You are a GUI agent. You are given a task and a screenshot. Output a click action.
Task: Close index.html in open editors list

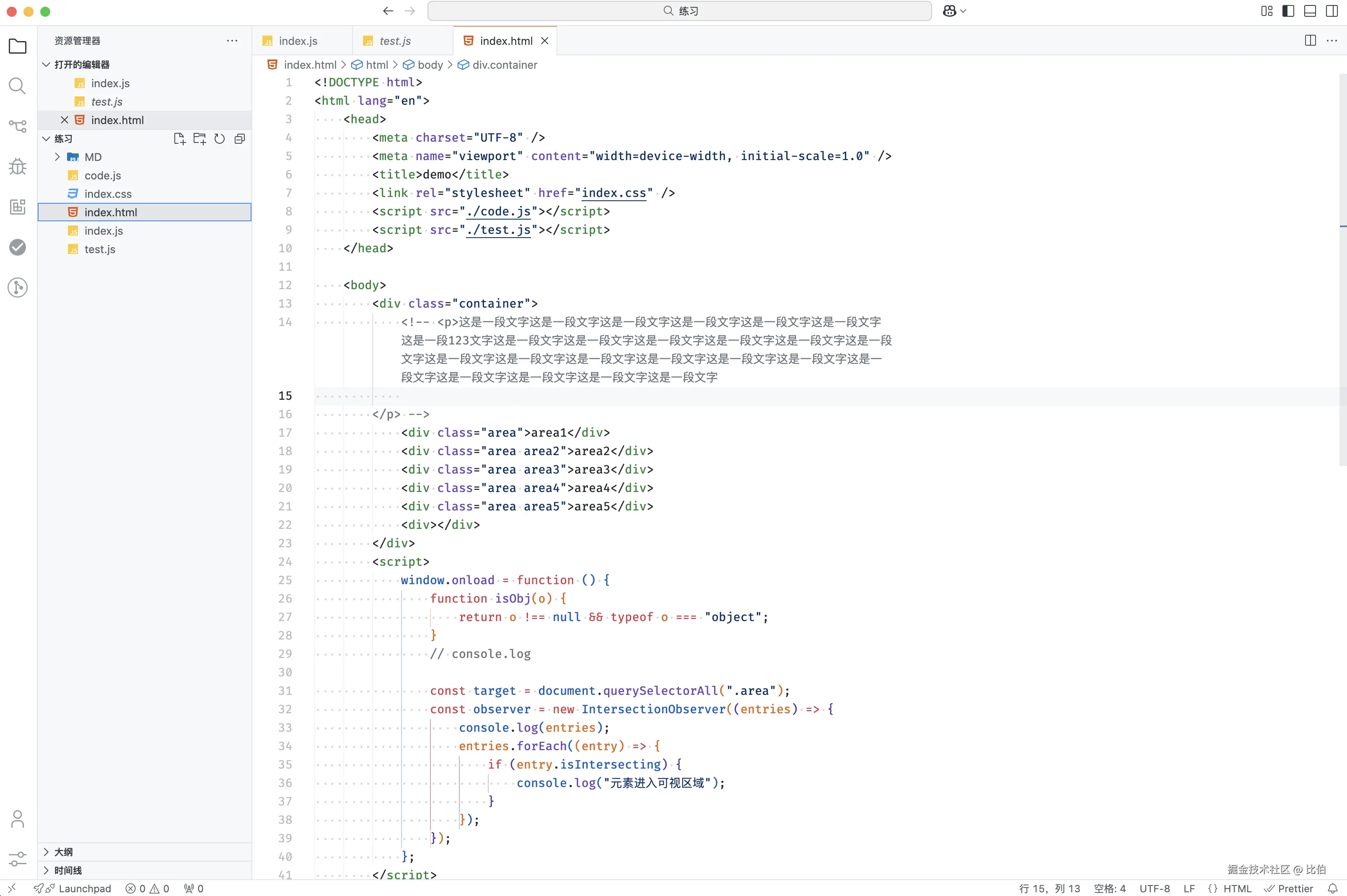(65, 120)
